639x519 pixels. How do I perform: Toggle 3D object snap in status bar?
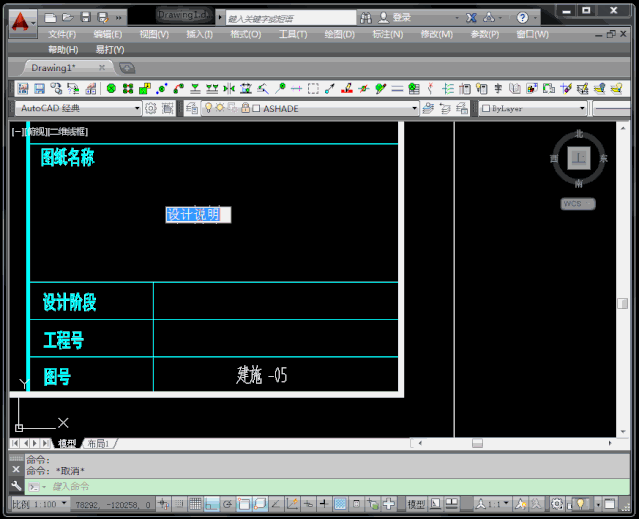point(260,504)
